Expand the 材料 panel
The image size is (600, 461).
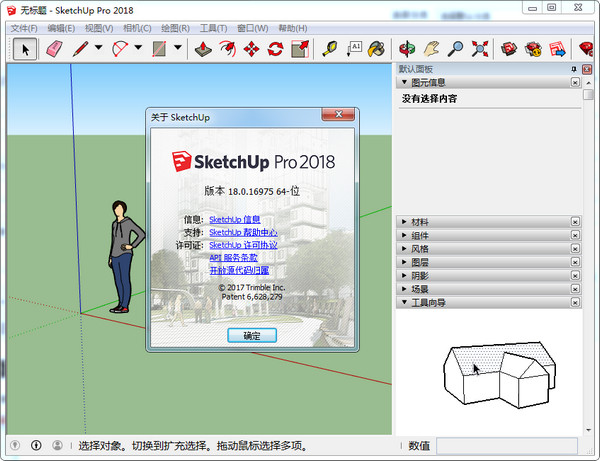pyautogui.click(x=420, y=221)
